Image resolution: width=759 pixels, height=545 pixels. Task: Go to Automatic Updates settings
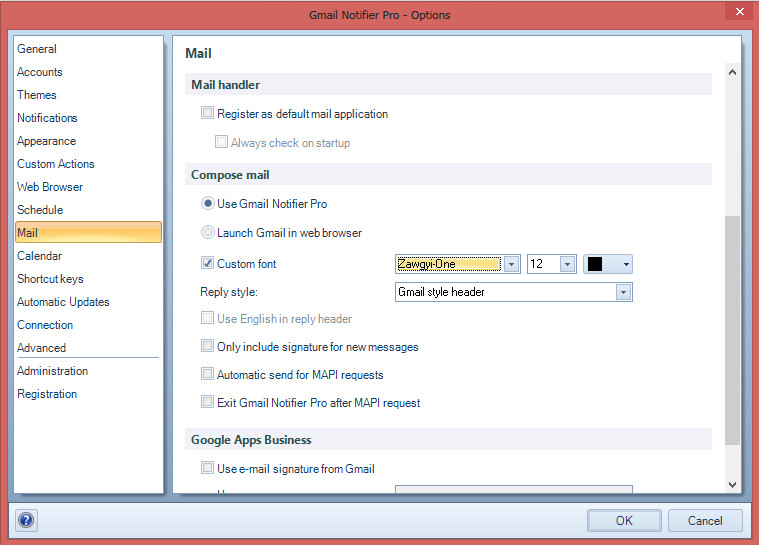pyautogui.click(x=63, y=302)
